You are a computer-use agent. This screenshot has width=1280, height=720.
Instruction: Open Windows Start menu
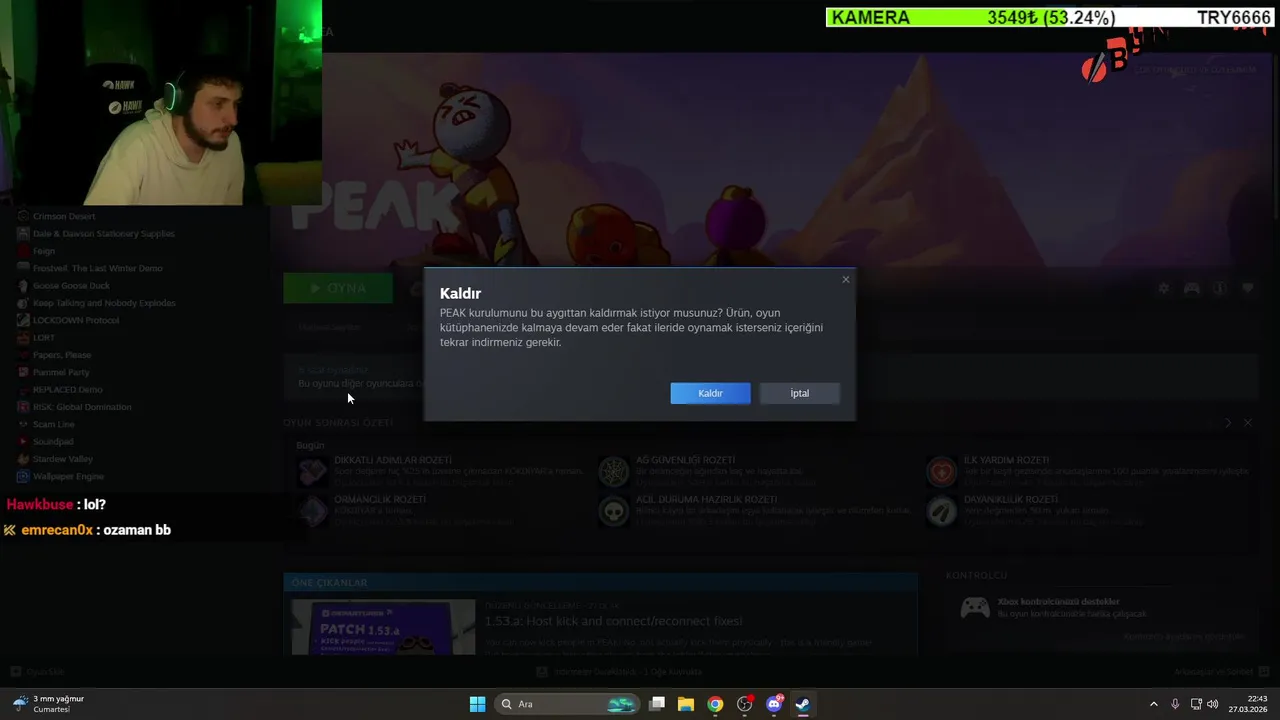pos(477,704)
